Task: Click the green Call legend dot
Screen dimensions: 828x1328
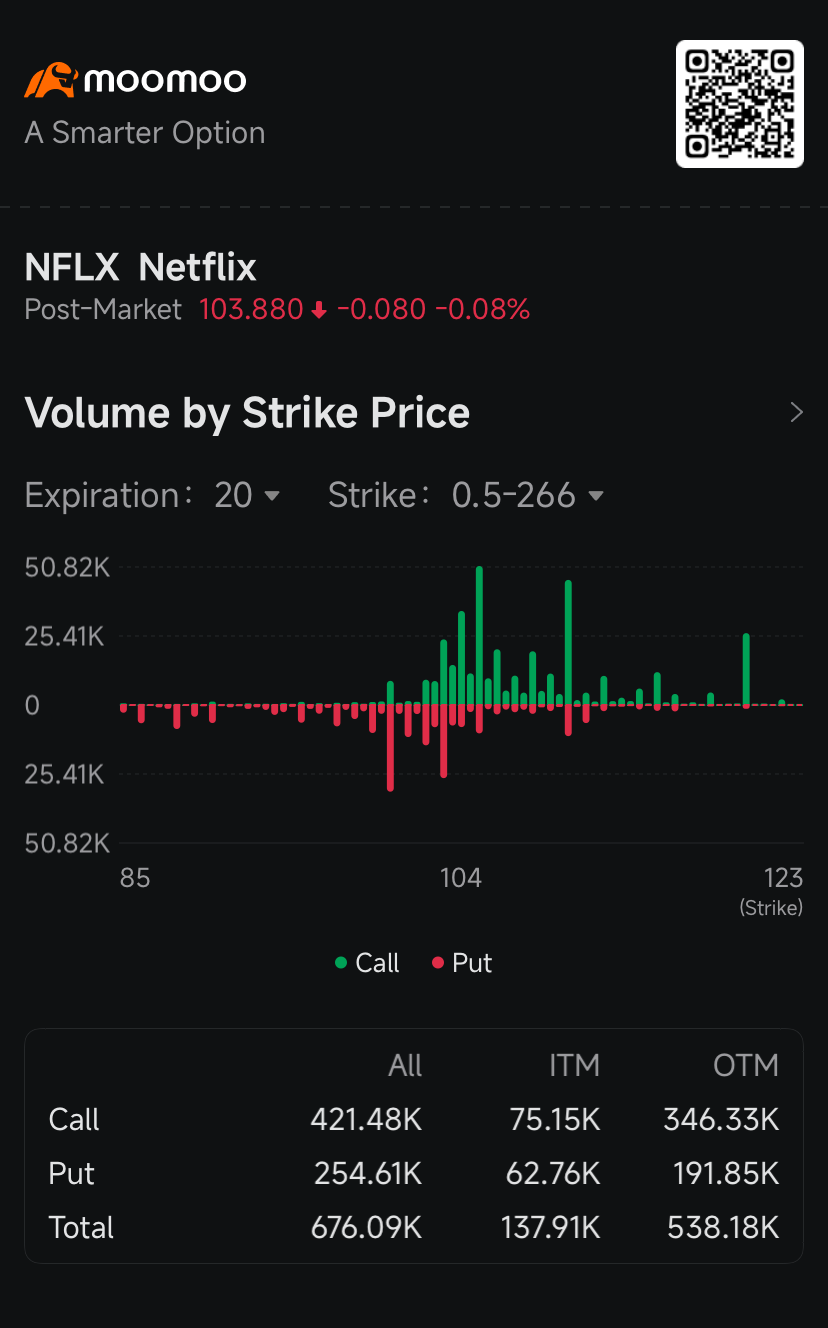Action: 341,963
